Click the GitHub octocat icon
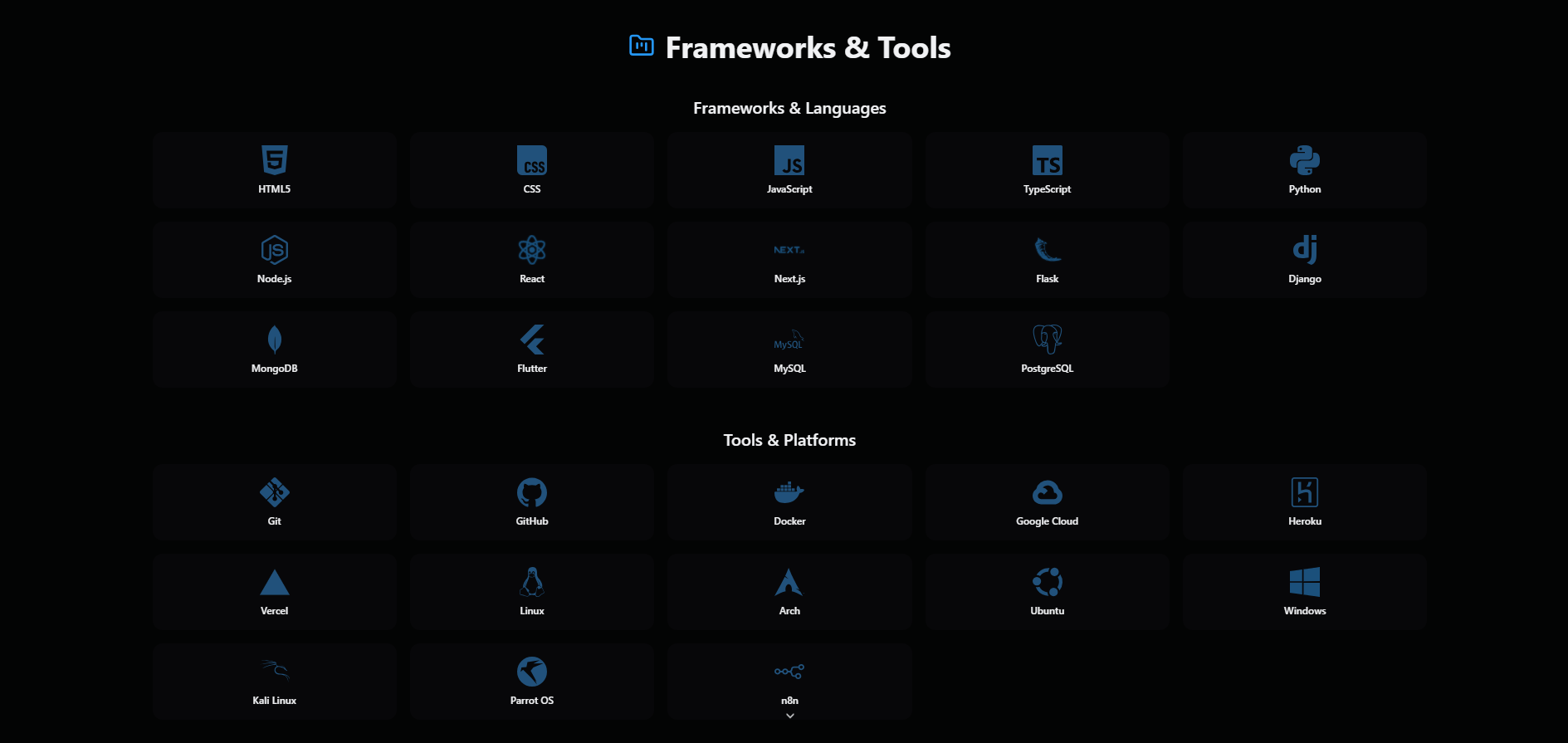Image resolution: width=1568 pixels, height=743 pixels. pos(532,492)
